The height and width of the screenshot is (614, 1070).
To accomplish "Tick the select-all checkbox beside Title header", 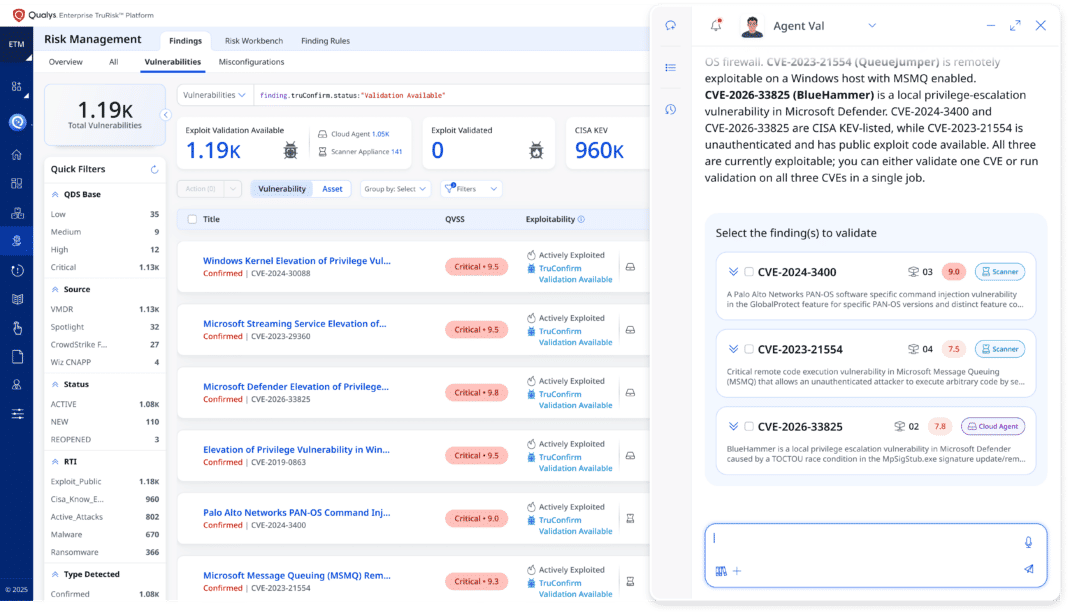I will pyautogui.click(x=192, y=219).
